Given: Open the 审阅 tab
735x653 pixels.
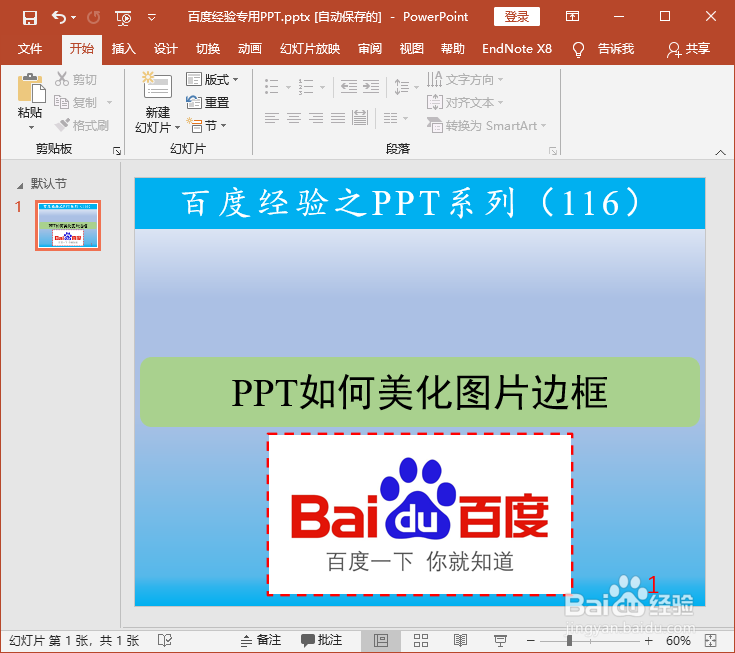Looking at the screenshot, I should coord(370,49).
